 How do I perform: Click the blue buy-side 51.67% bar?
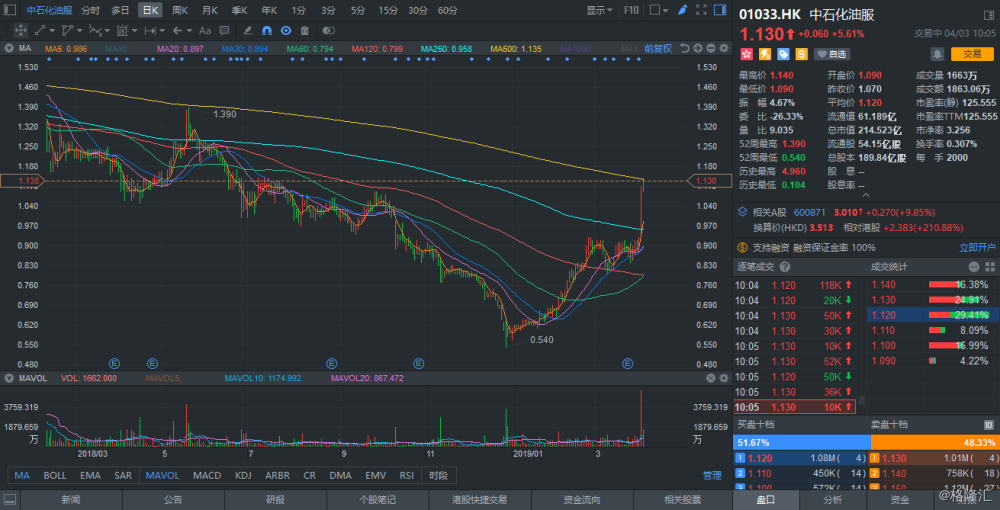tap(802, 442)
